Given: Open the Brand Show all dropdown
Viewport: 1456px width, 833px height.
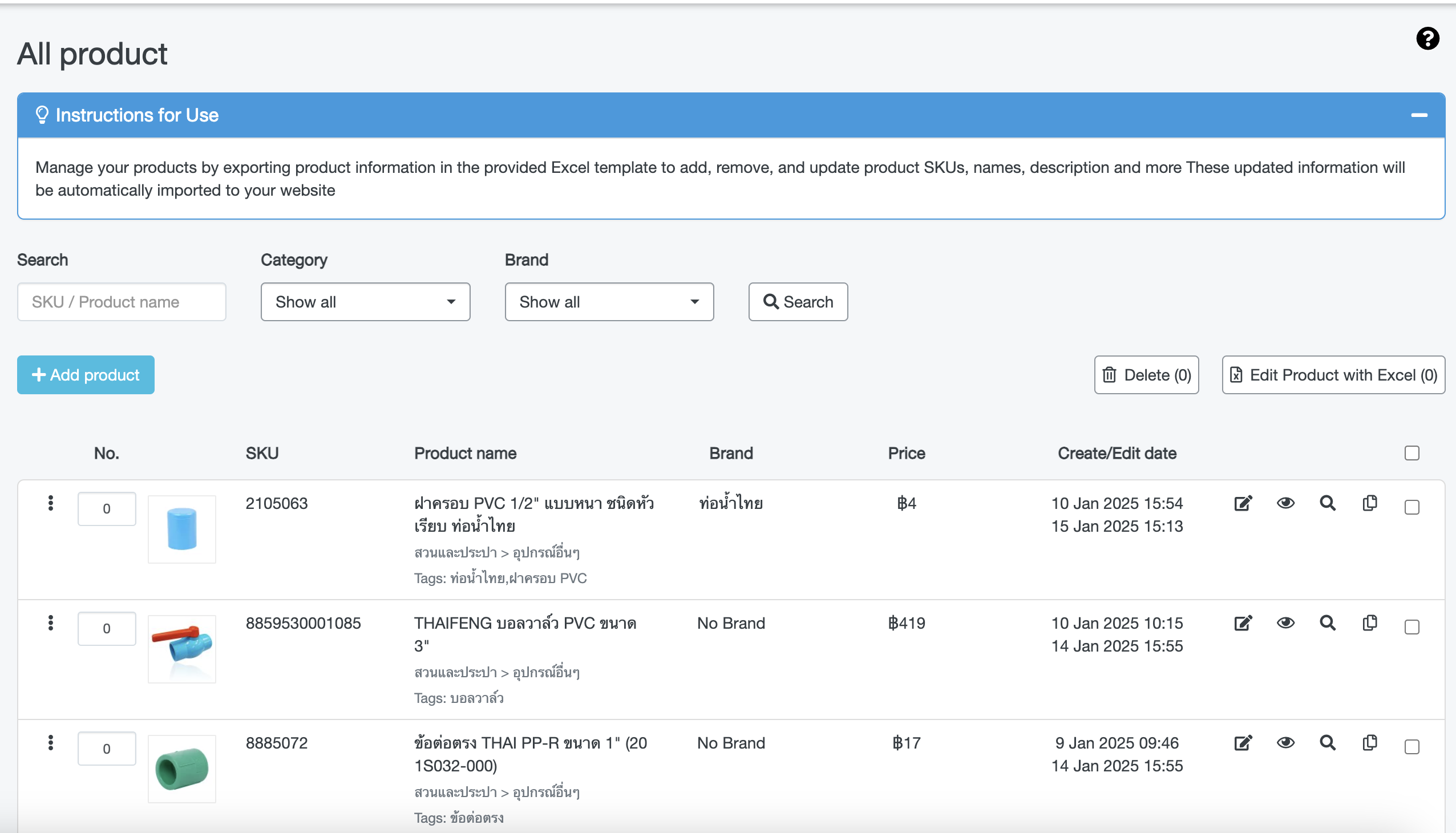Looking at the screenshot, I should [x=609, y=302].
